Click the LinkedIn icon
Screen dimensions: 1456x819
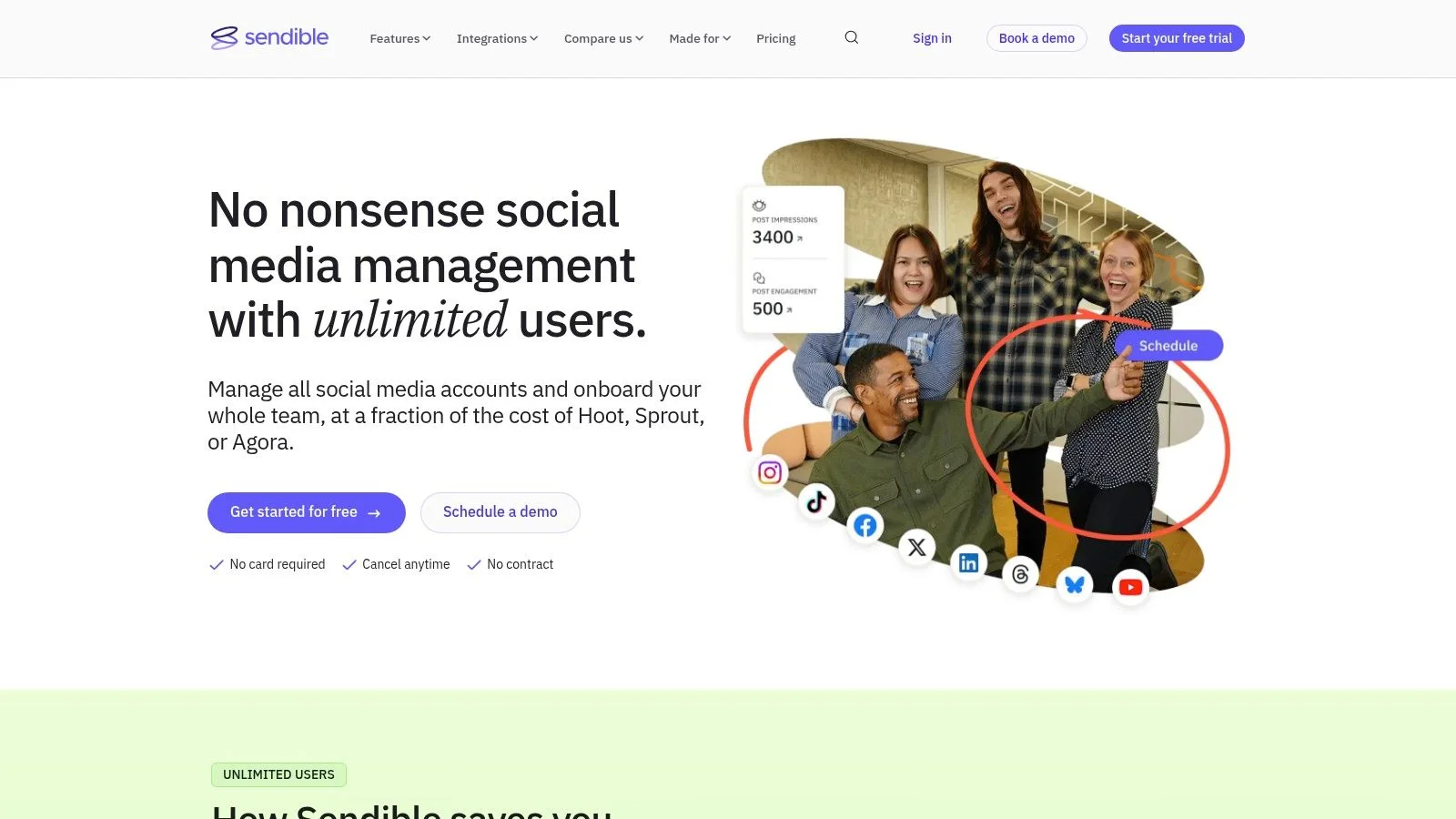pyautogui.click(x=968, y=562)
